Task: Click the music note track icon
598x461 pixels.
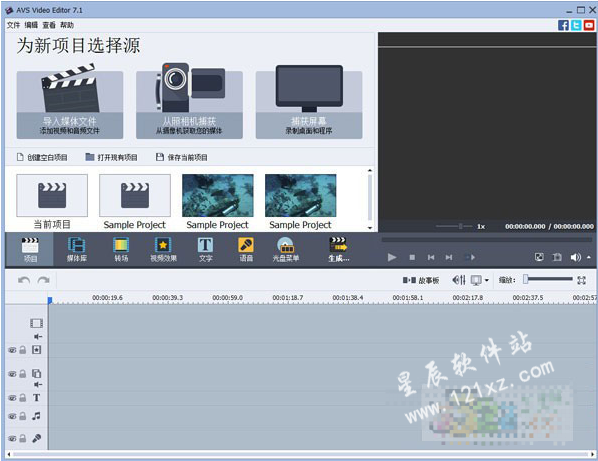Action: (37, 416)
